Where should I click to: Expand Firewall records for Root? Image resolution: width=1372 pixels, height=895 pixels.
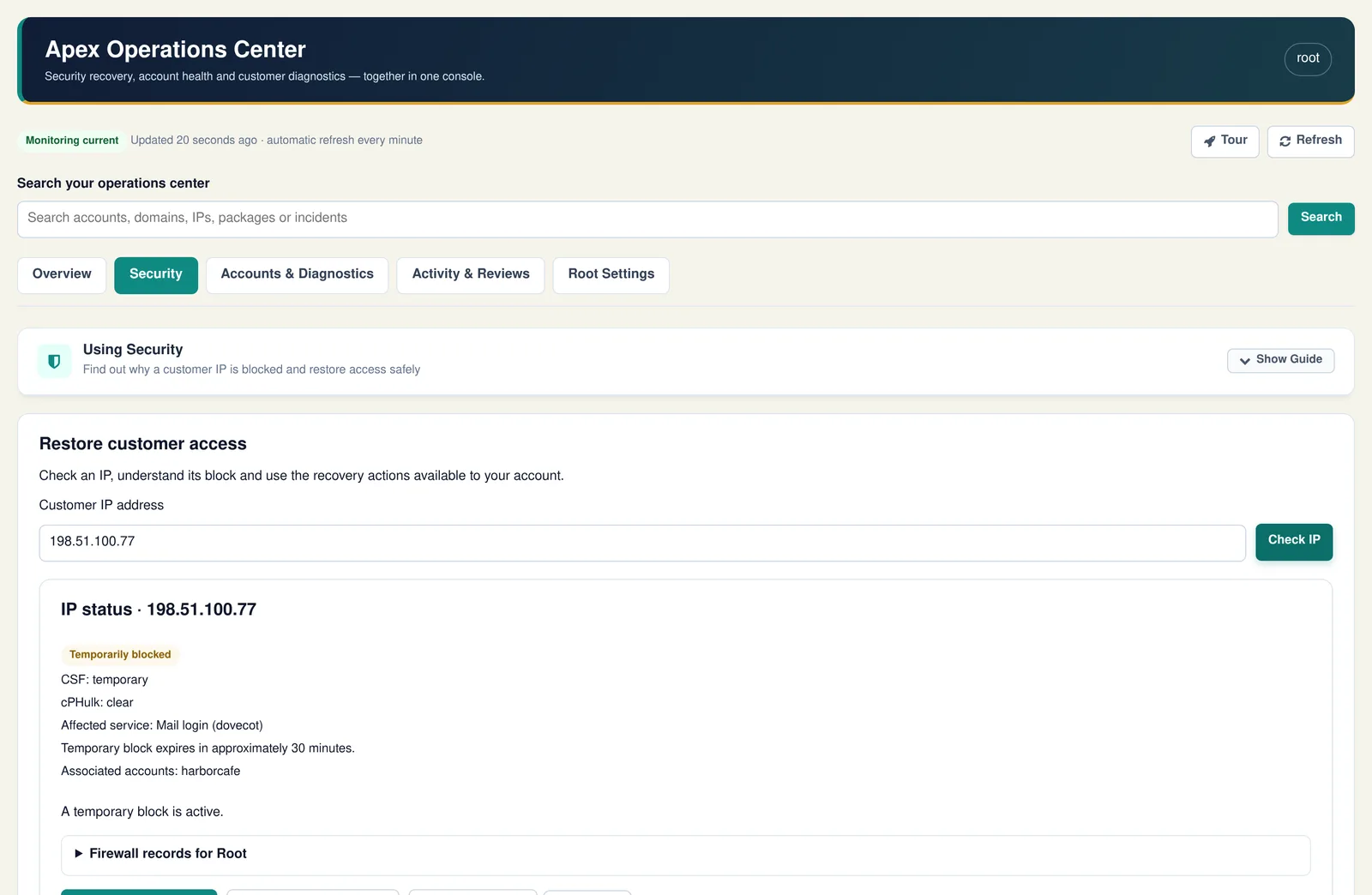pyautogui.click(x=685, y=855)
